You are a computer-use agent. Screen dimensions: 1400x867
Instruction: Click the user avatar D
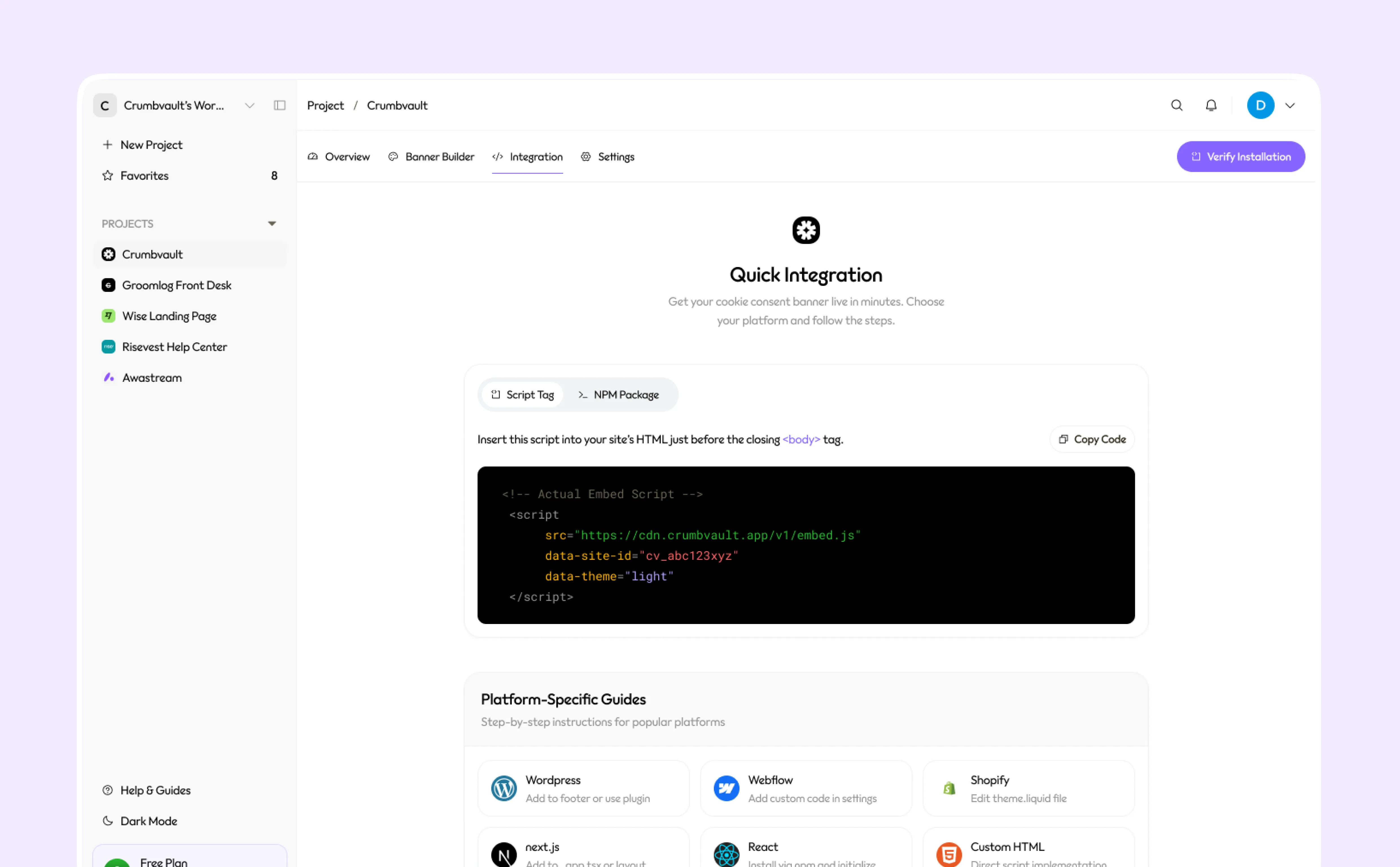[1260, 106]
